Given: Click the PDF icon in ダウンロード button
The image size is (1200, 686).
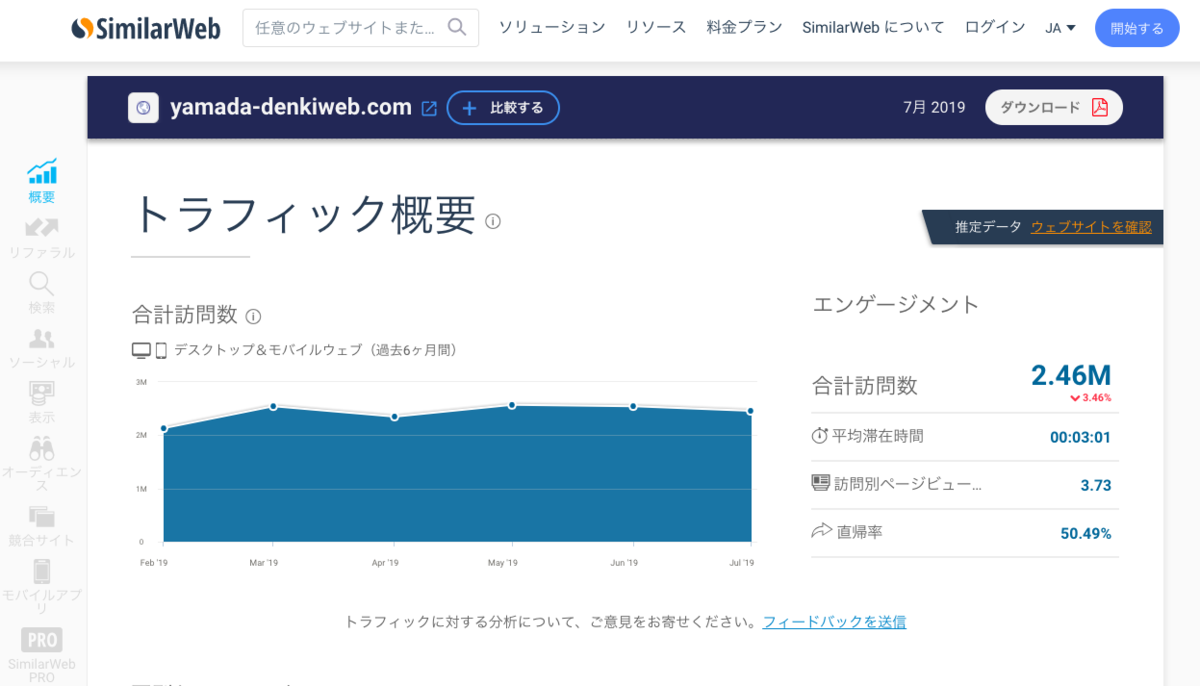Looking at the screenshot, I should click(1099, 107).
